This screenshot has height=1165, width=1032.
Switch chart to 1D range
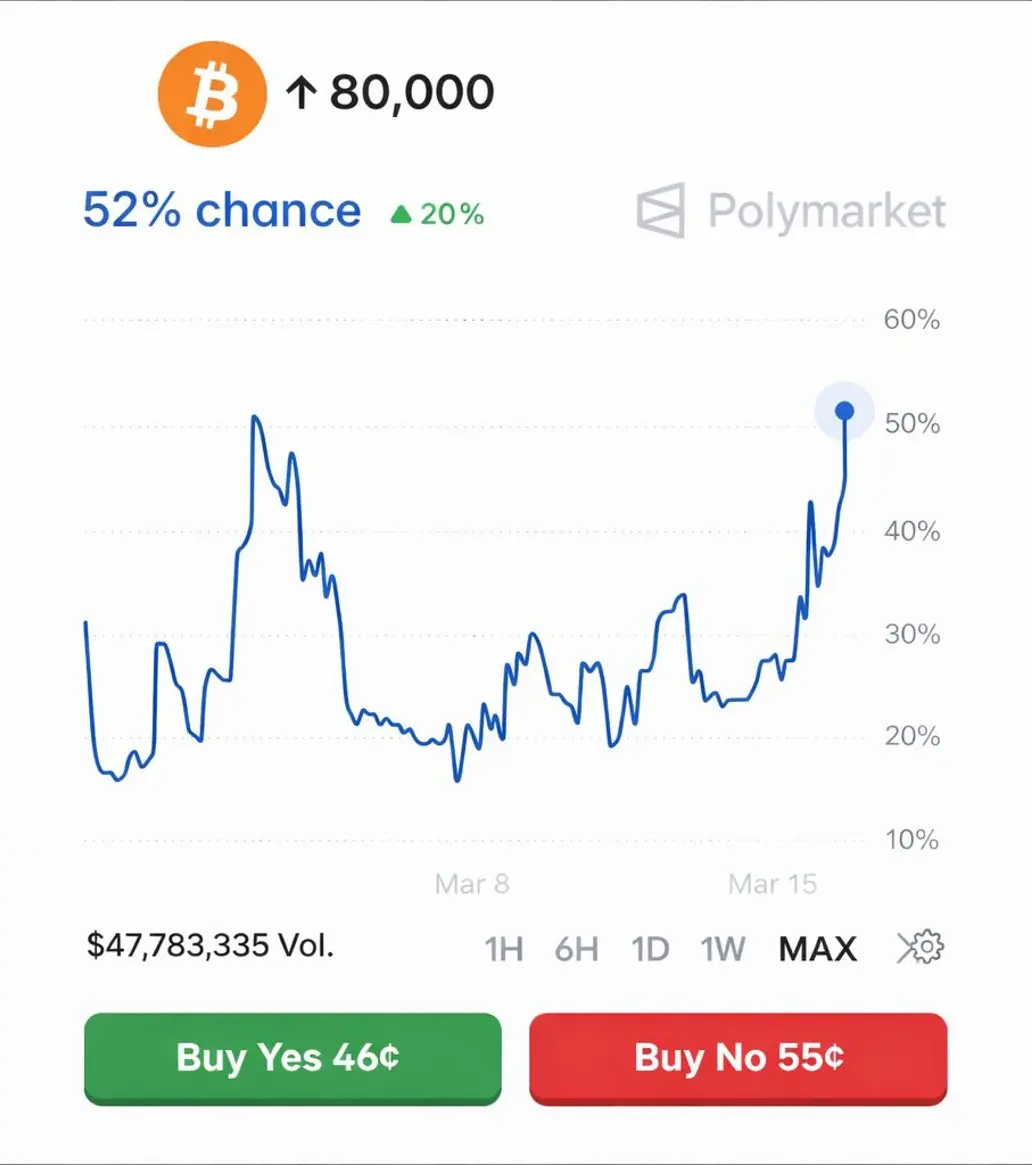point(650,949)
